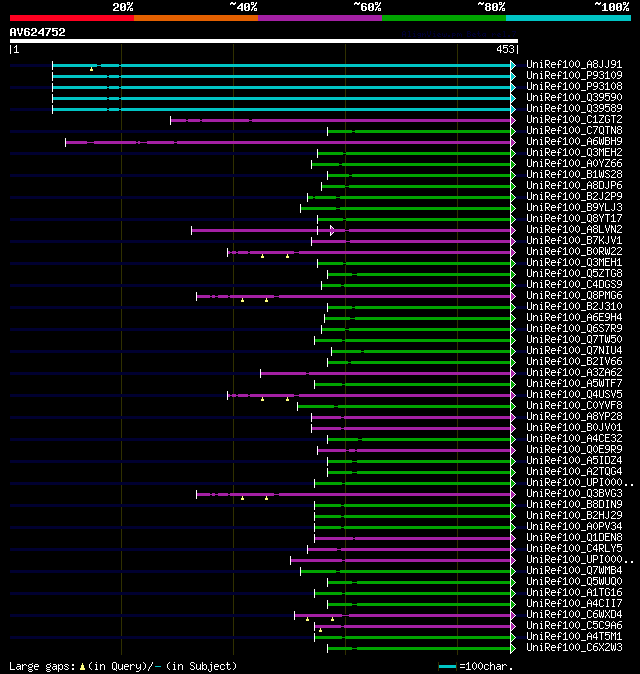The height and width of the screenshot is (674, 640).
Task: Choose hit UniRef100_A8LVN2
Action: pyautogui.click(x=574, y=230)
